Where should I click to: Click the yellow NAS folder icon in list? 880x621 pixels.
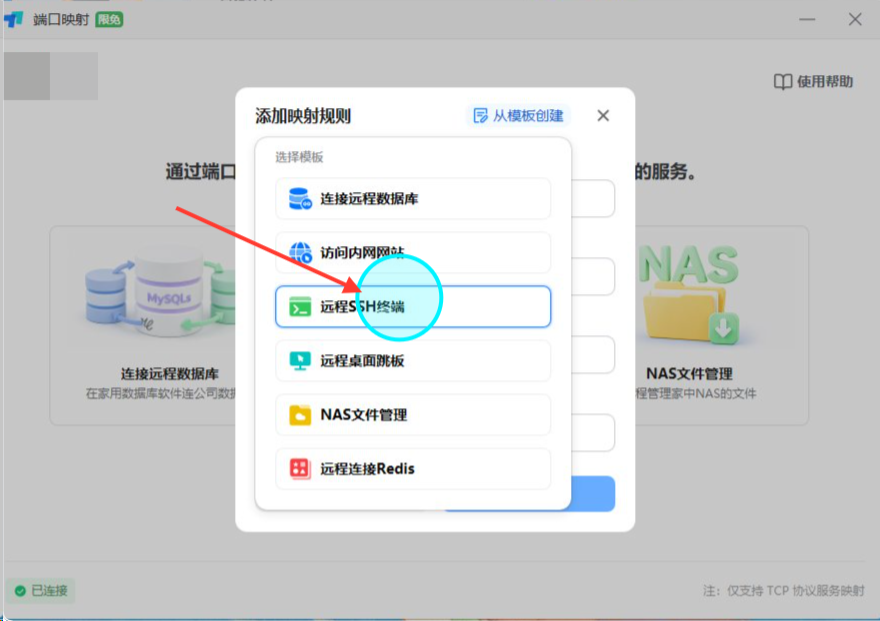click(300, 415)
